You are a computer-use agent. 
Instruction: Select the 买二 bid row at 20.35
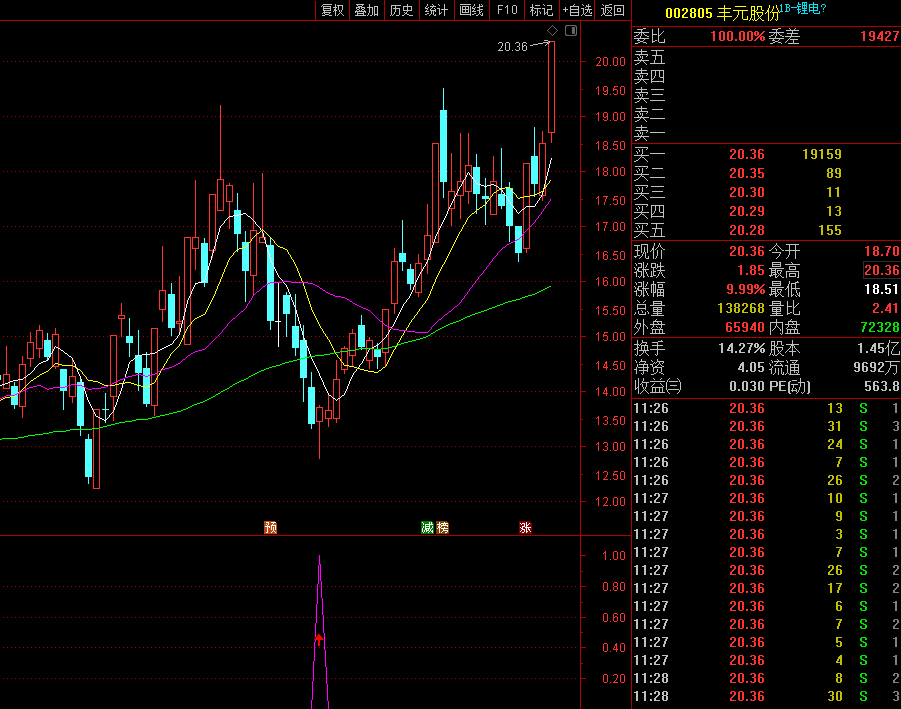point(766,174)
